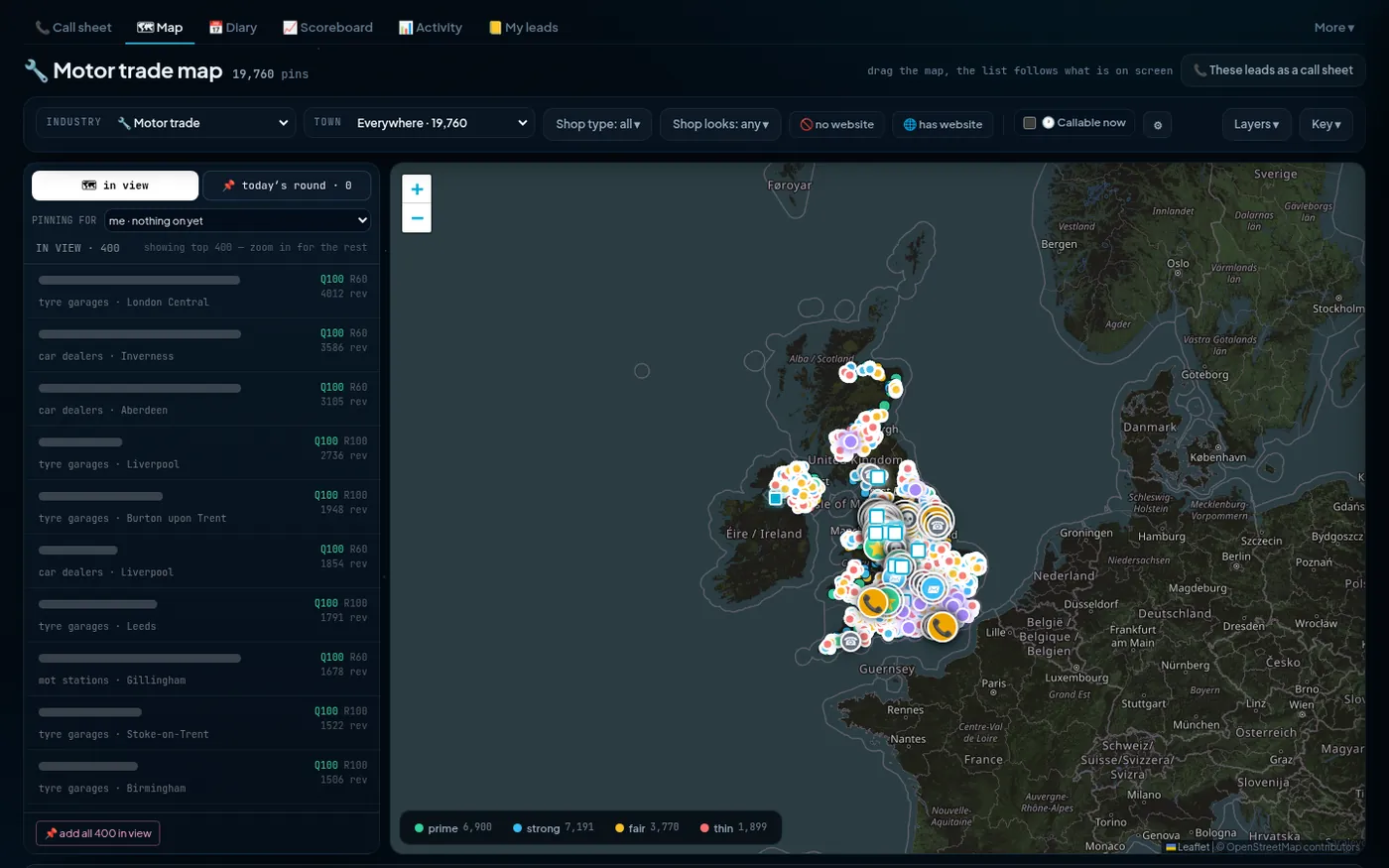Click the strong blue legend dot
Viewport: 1389px width, 868px height.
[x=517, y=828]
